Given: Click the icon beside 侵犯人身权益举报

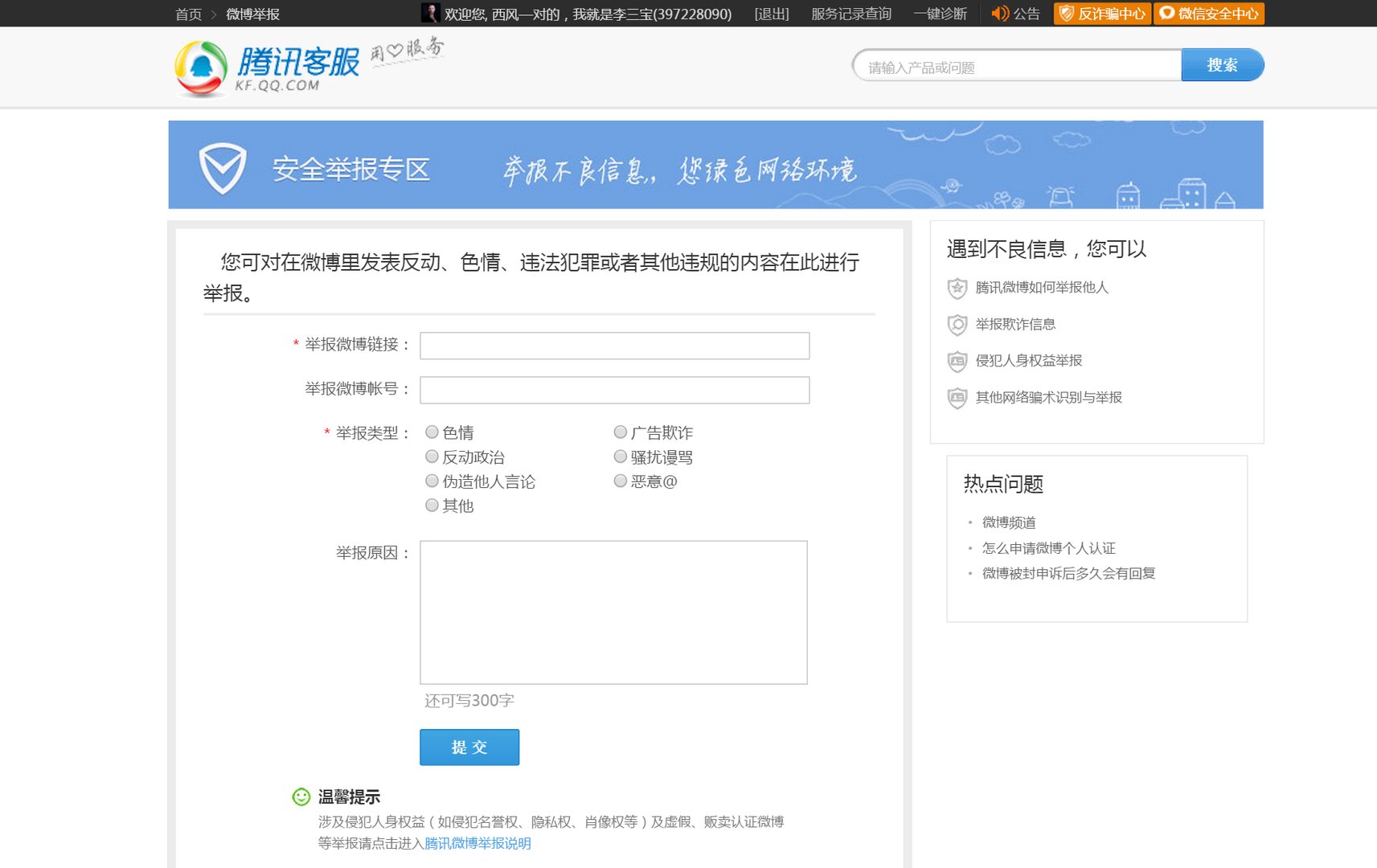Looking at the screenshot, I should coord(957,362).
